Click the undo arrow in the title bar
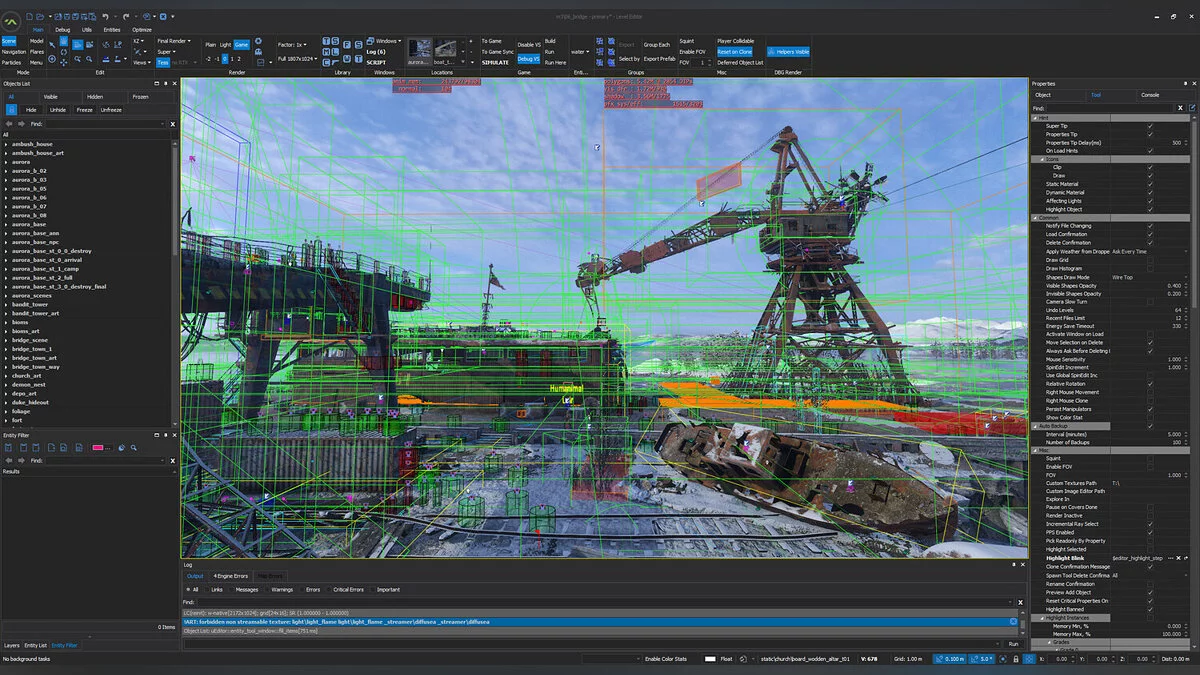The height and width of the screenshot is (675, 1200). [105, 16]
